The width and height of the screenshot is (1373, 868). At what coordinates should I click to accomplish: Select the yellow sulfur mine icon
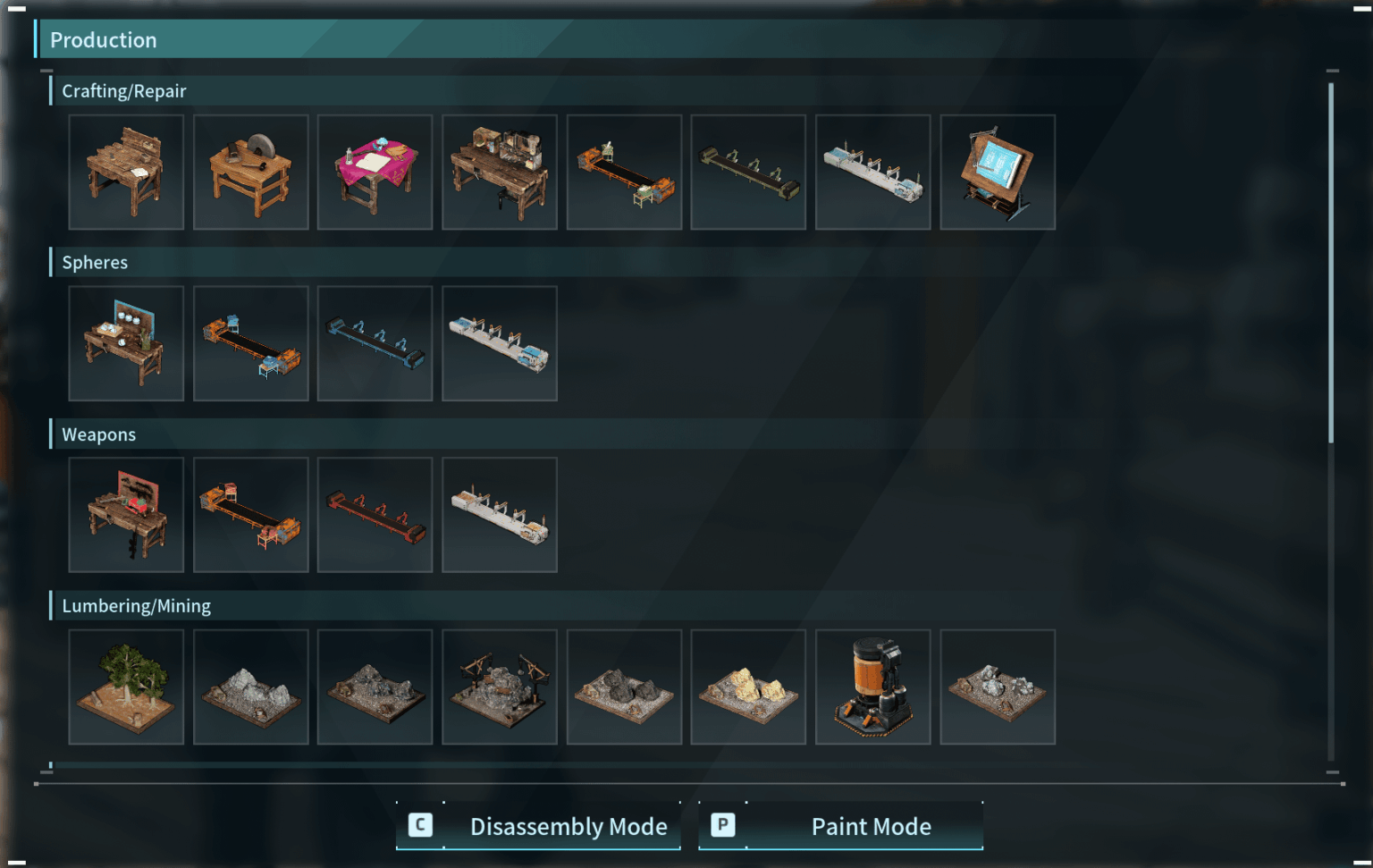748,687
